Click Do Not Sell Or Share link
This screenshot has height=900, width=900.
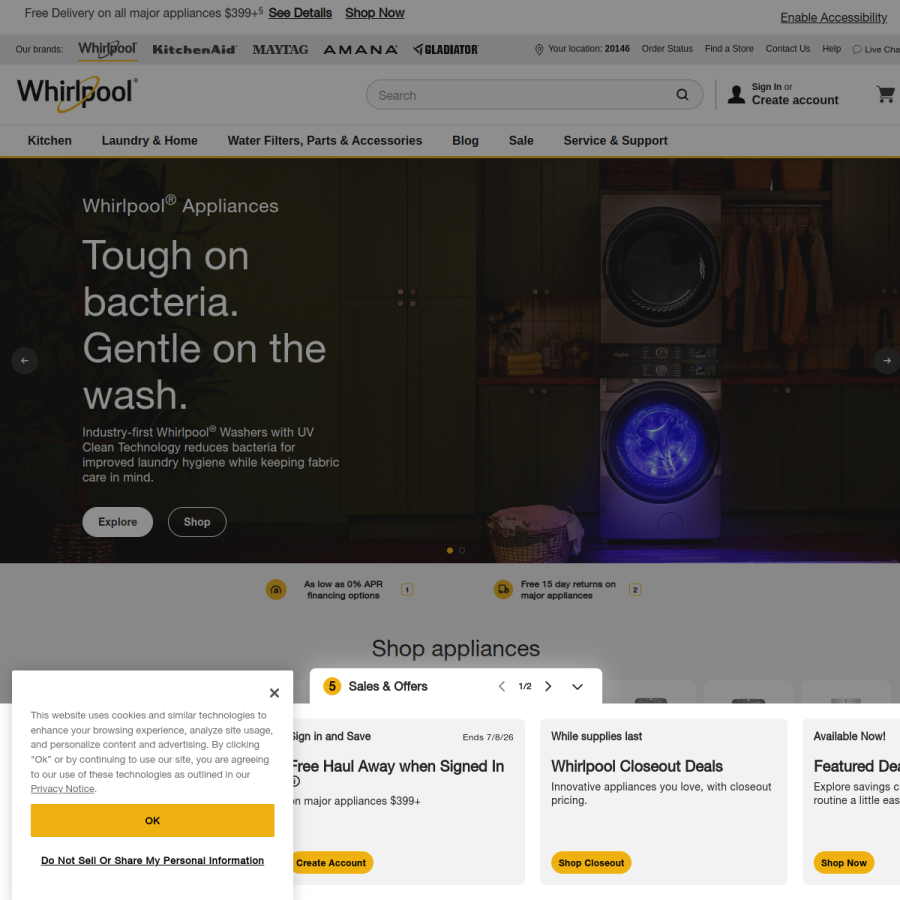[x=153, y=860]
